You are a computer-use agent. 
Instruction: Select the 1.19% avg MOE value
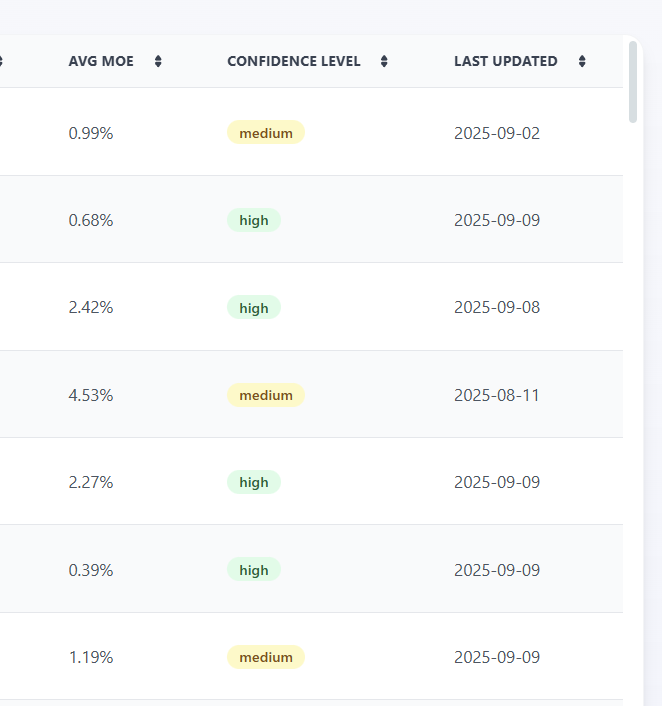91,657
